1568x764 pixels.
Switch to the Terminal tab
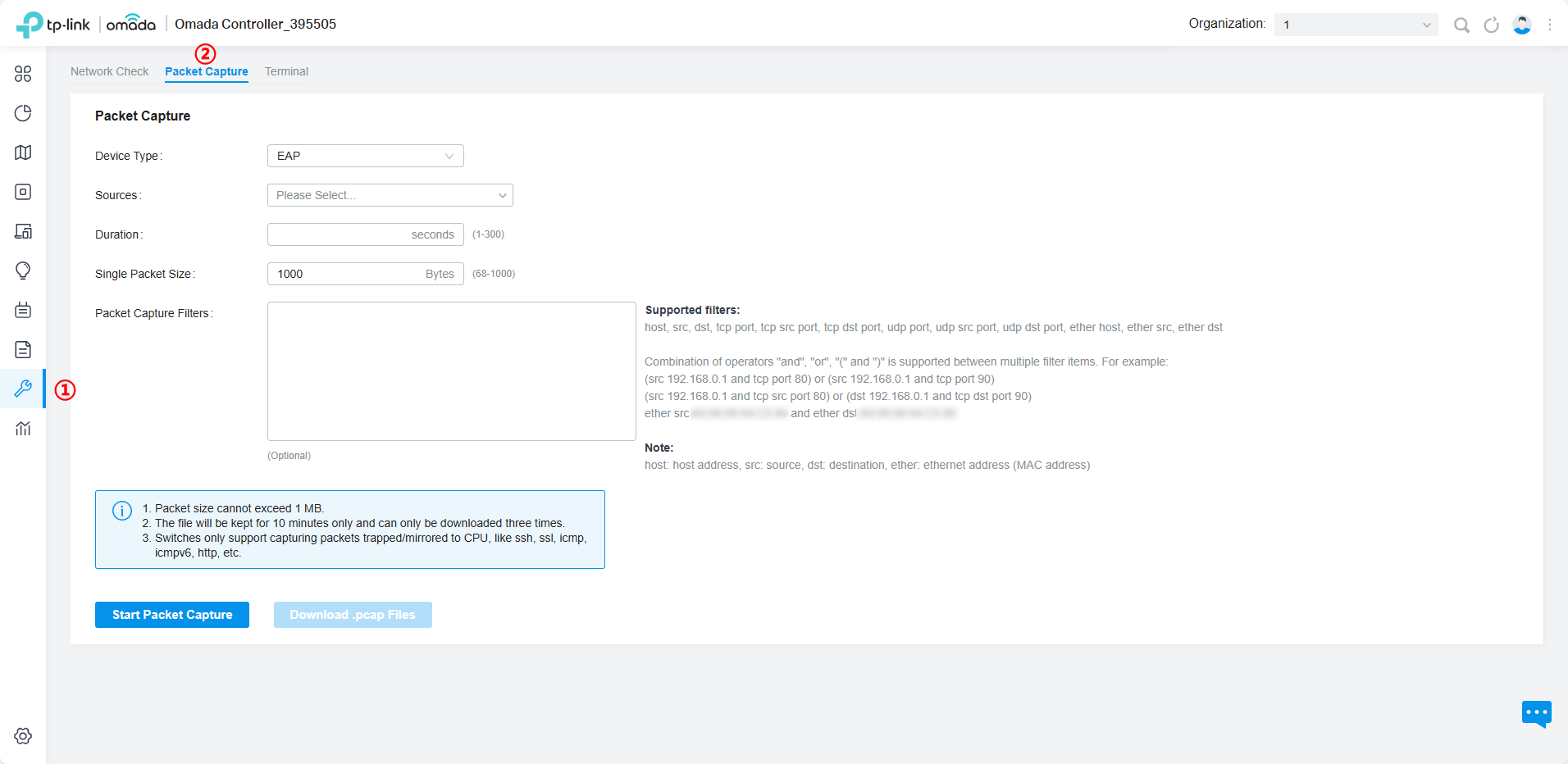point(285,71)
